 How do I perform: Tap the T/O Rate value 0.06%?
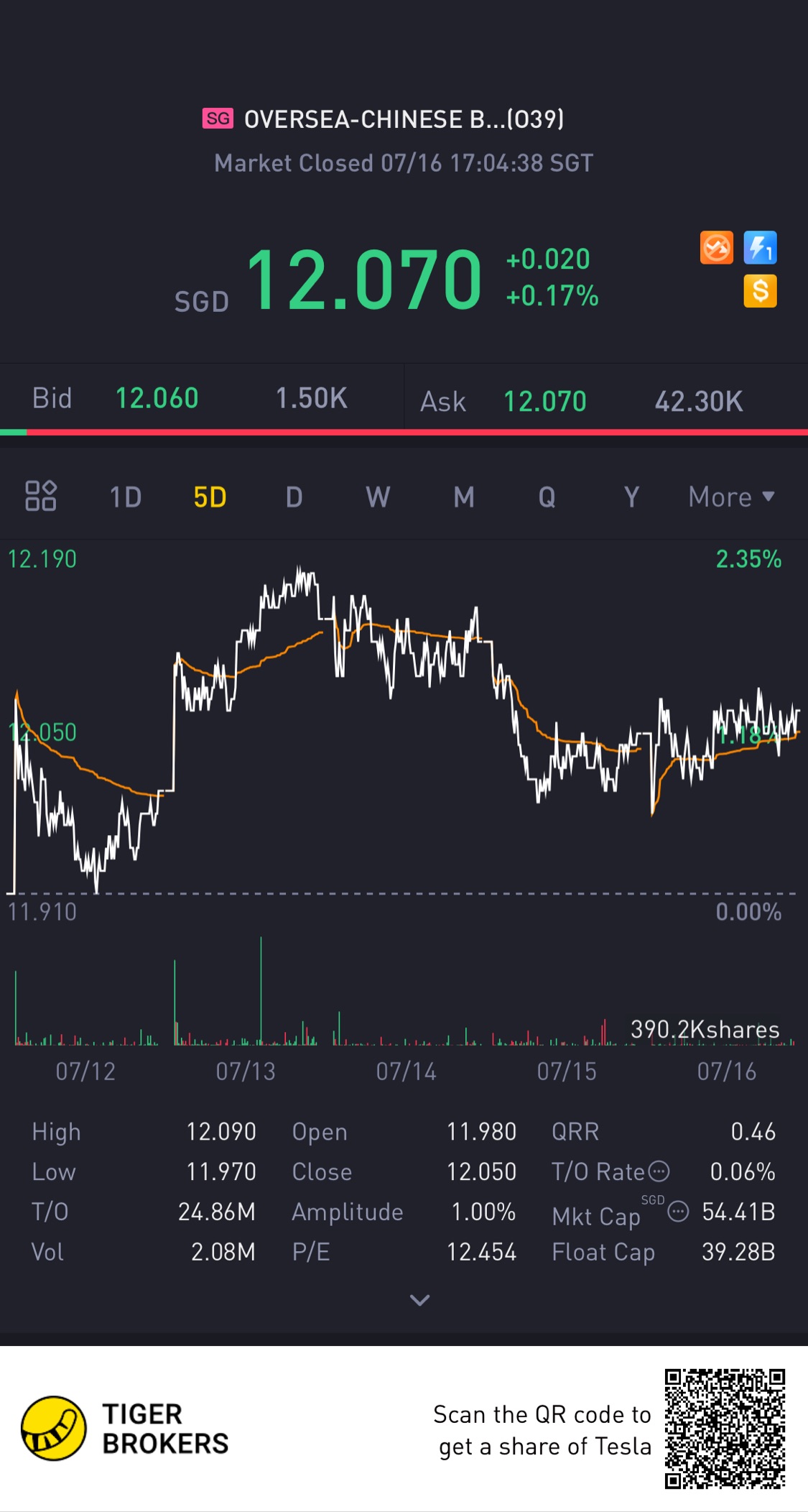(743, 1172)
